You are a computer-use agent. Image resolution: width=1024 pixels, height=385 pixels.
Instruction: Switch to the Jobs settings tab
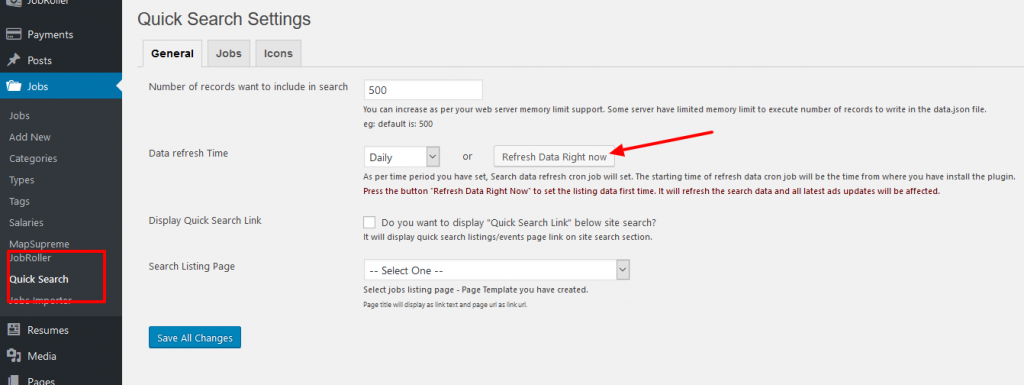pyautogui.click(x=229, y=54)
